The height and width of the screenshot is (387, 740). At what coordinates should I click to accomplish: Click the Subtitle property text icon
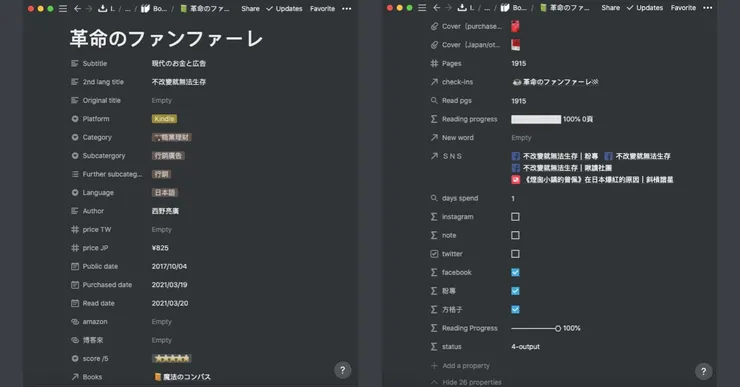tap(75, 63)
